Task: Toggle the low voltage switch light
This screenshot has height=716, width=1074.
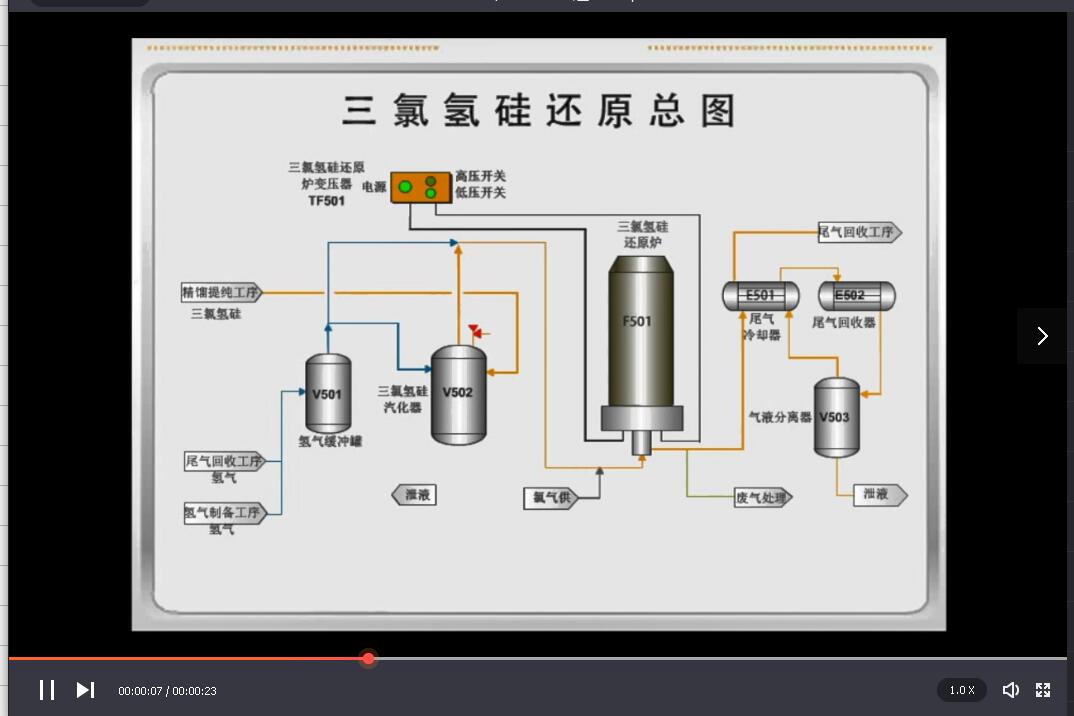Action: [x=431, y=193]
